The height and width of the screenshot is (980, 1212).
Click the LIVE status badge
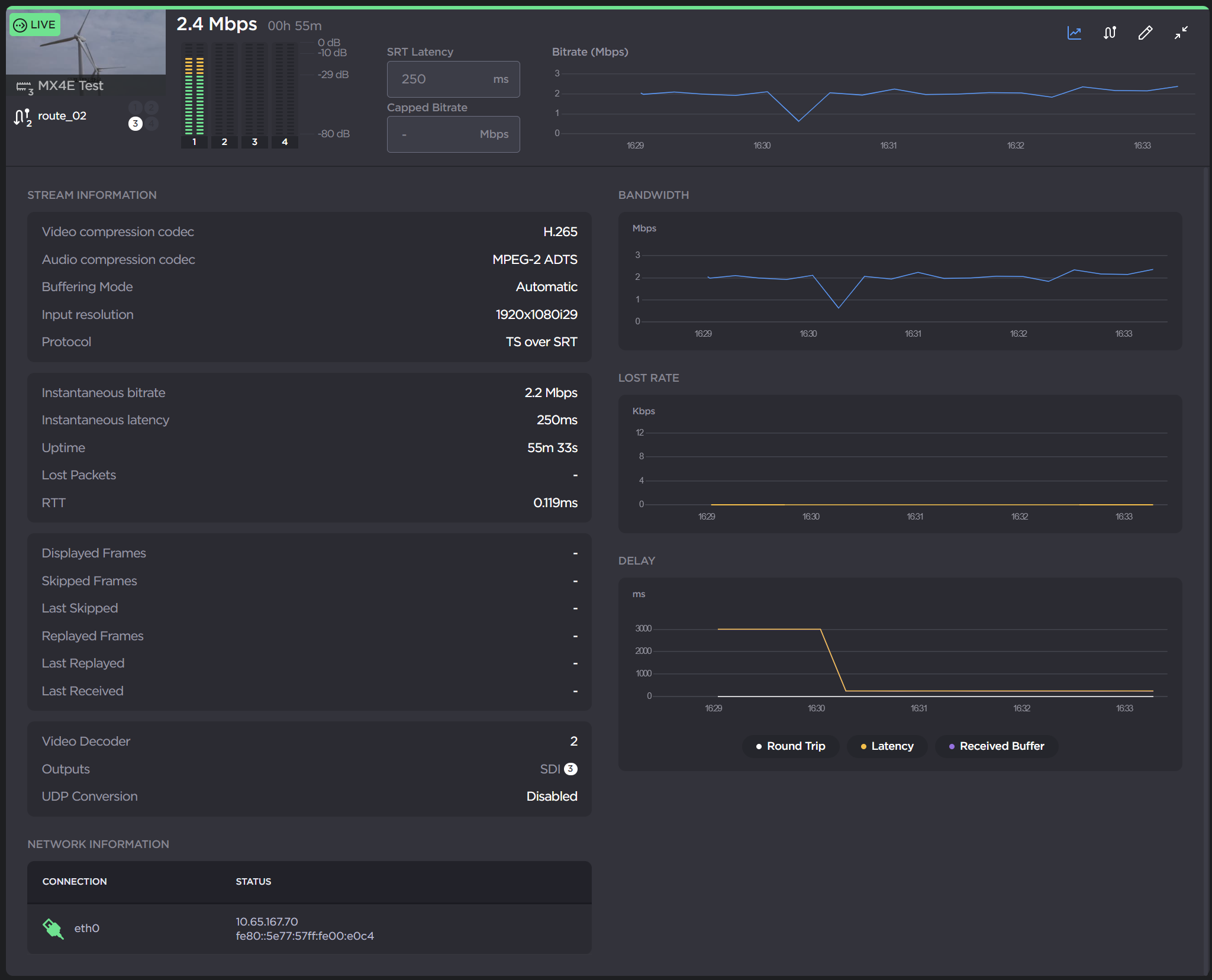point(35,24)
